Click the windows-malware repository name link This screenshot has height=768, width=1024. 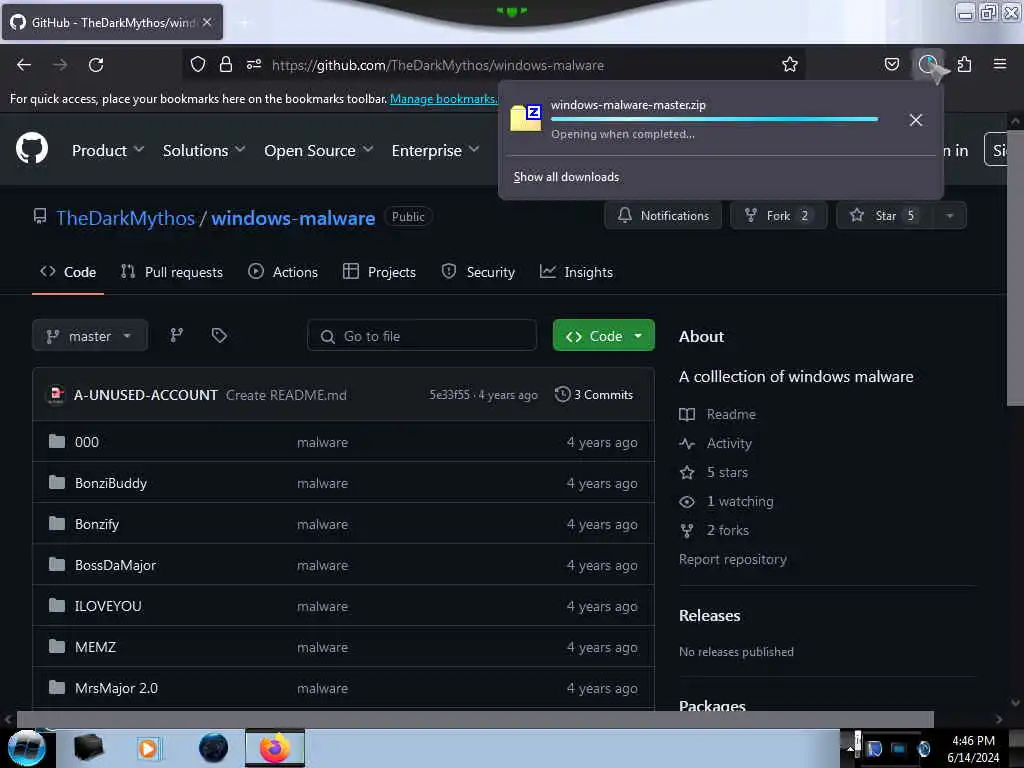point(293,217)
